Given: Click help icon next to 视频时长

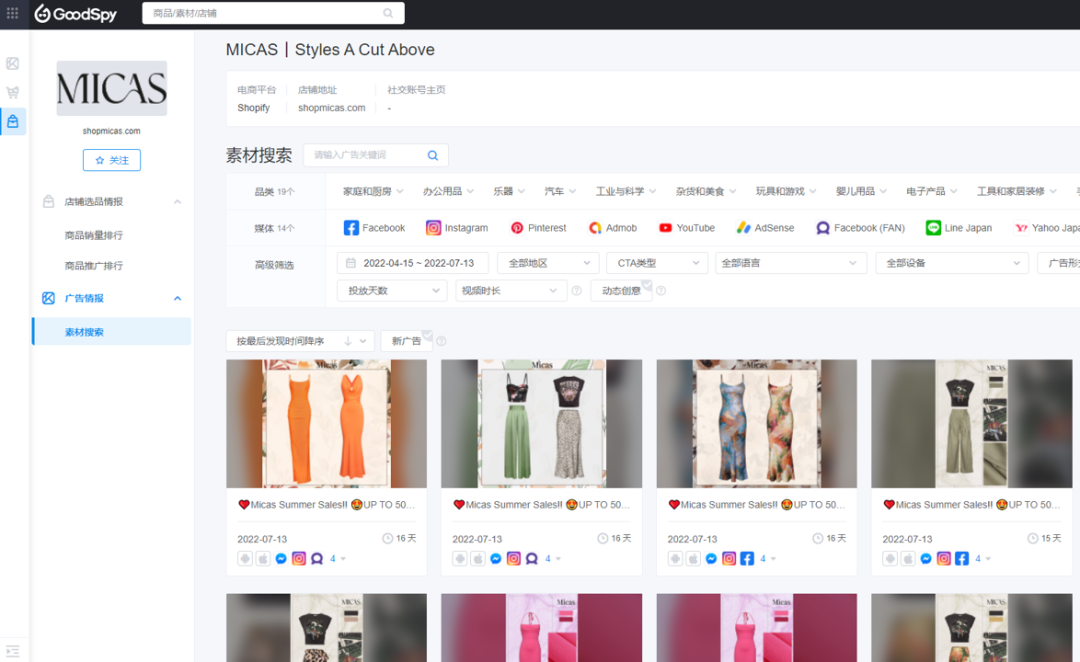Looking at the screenshot, I should (x=577, y=291).
